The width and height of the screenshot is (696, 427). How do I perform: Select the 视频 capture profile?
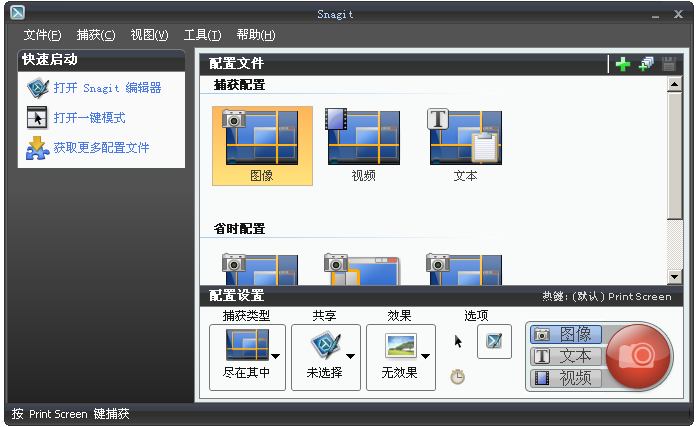pos(364,146)
